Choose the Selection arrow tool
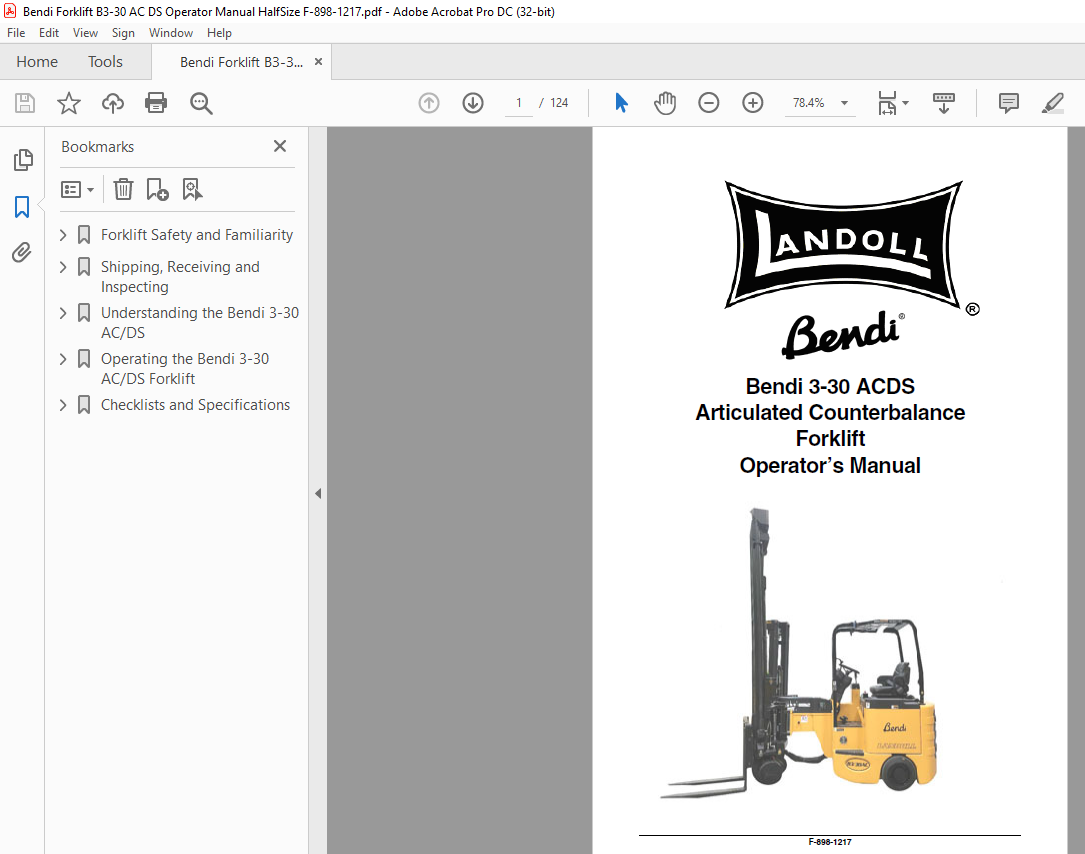 tap(621, 103)
